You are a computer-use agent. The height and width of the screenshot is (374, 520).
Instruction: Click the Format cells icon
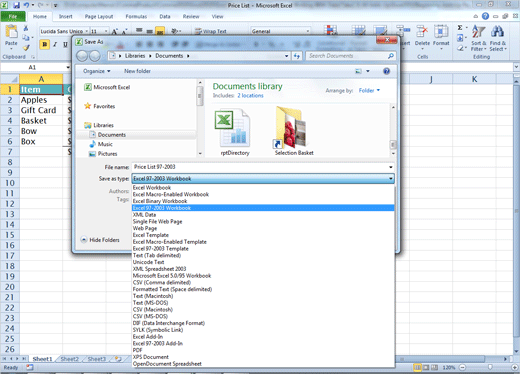441,32
